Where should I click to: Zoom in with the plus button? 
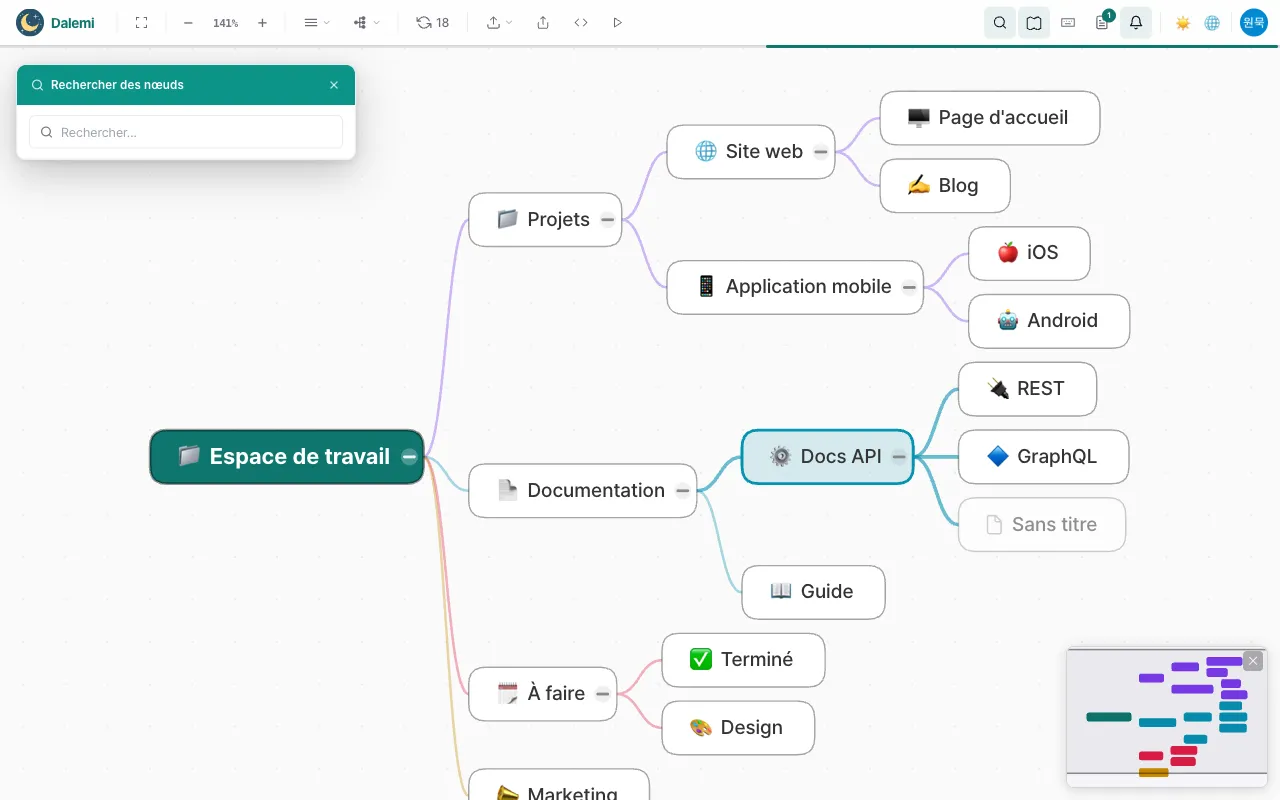click(x=262, y=22)
